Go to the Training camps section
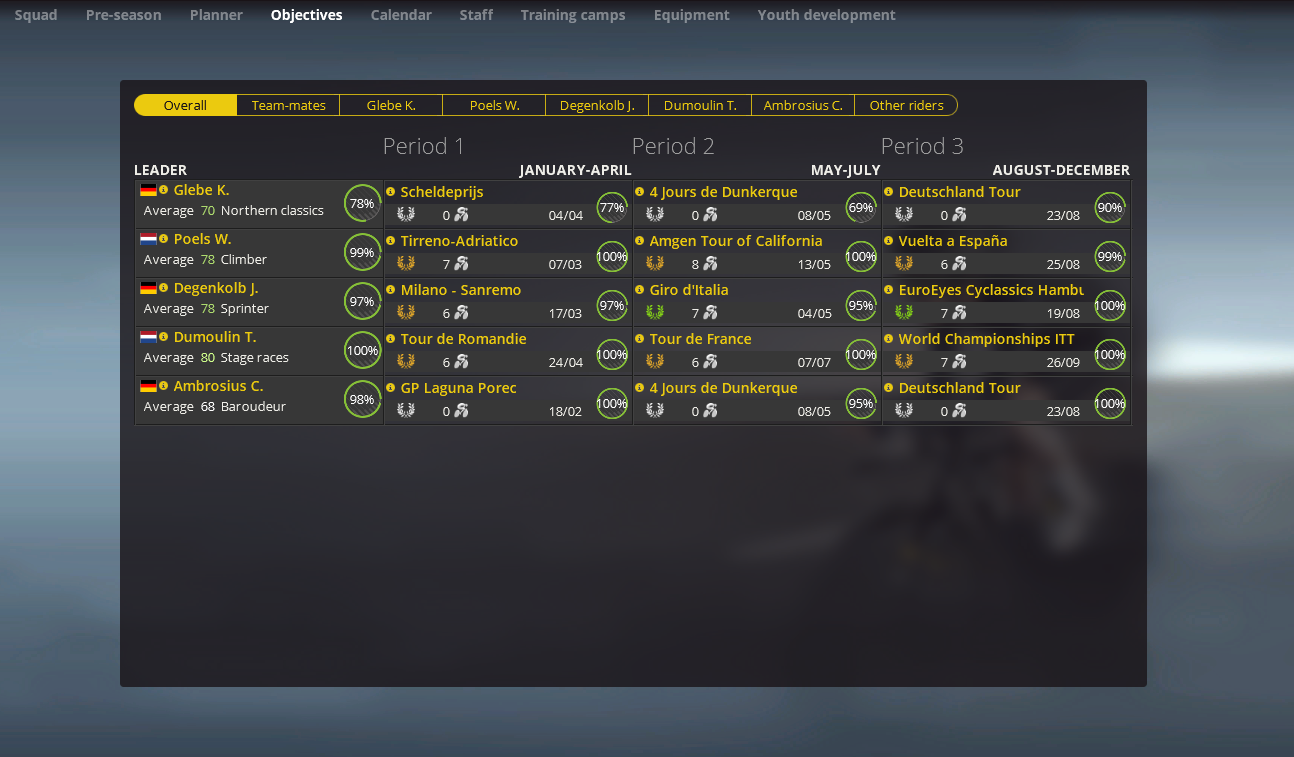Screen dimensions: 1294x757 pos(572,15)
